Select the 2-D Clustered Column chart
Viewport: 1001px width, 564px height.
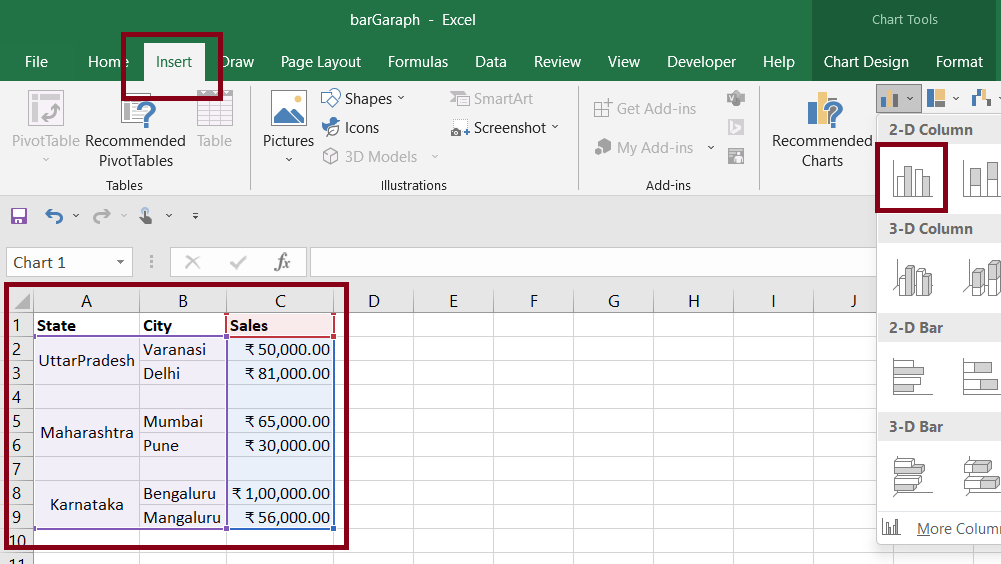pyautogui.click(x=912, y=178)
